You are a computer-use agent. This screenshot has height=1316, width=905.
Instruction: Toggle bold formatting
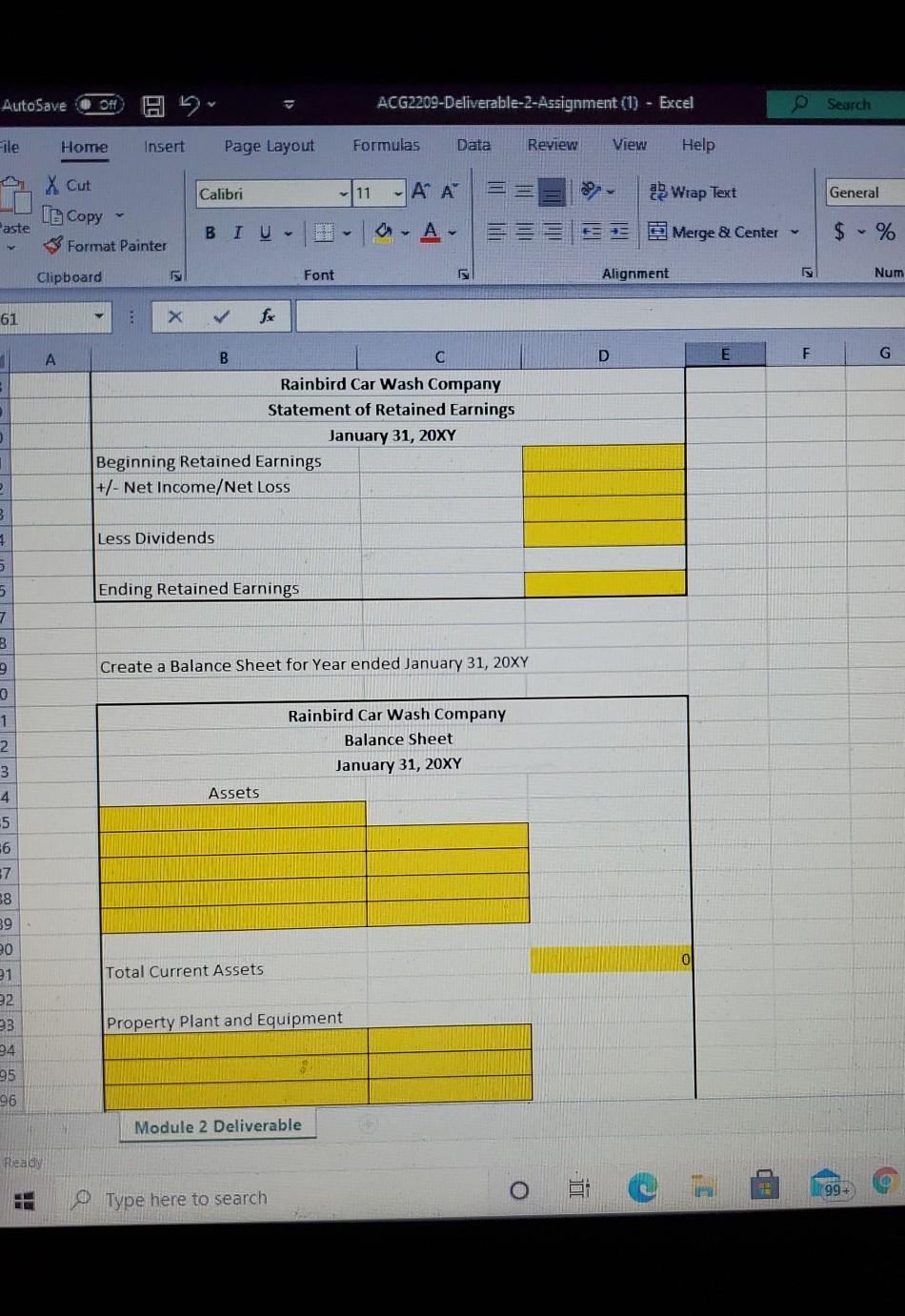coord(209,233)
